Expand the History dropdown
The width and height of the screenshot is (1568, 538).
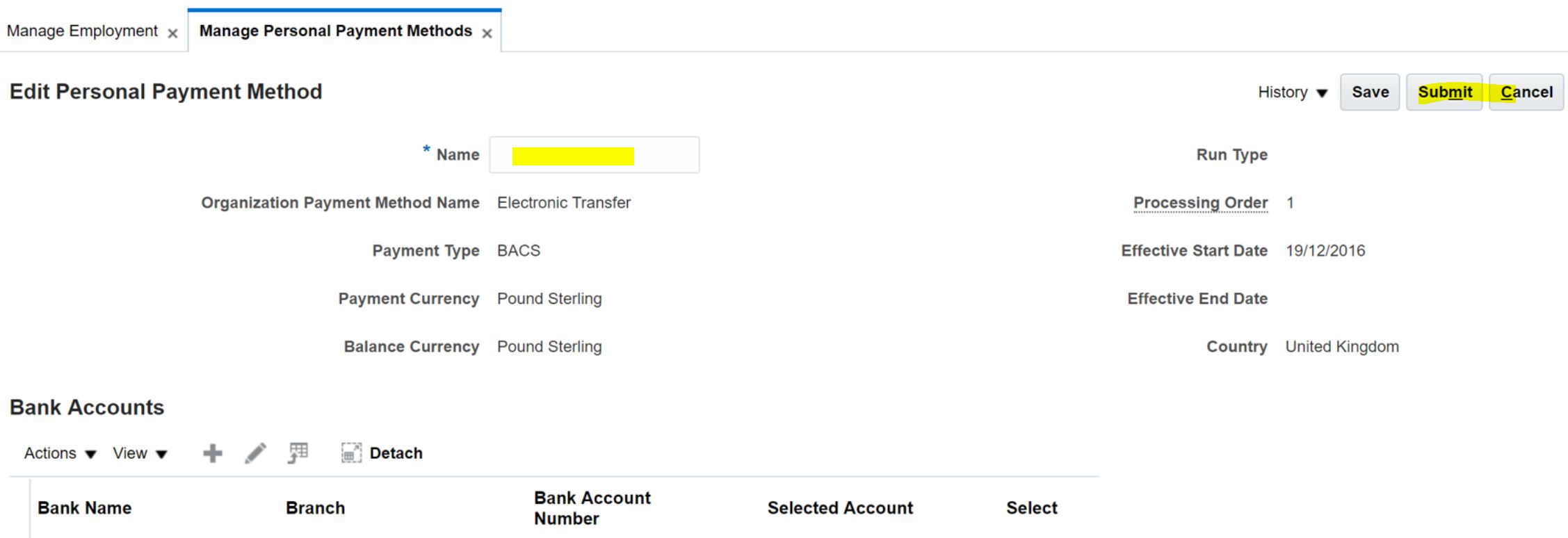tap(1293, 92)
